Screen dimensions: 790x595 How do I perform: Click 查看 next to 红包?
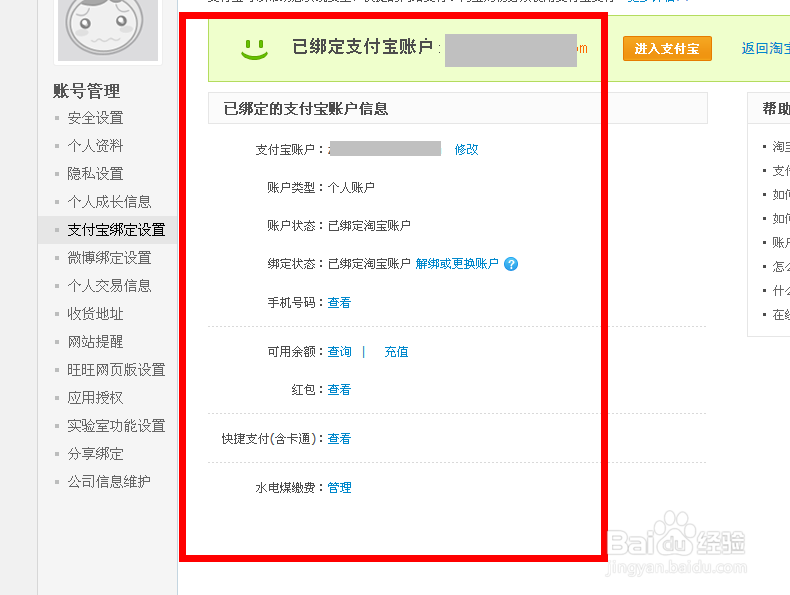pos(339,390)
